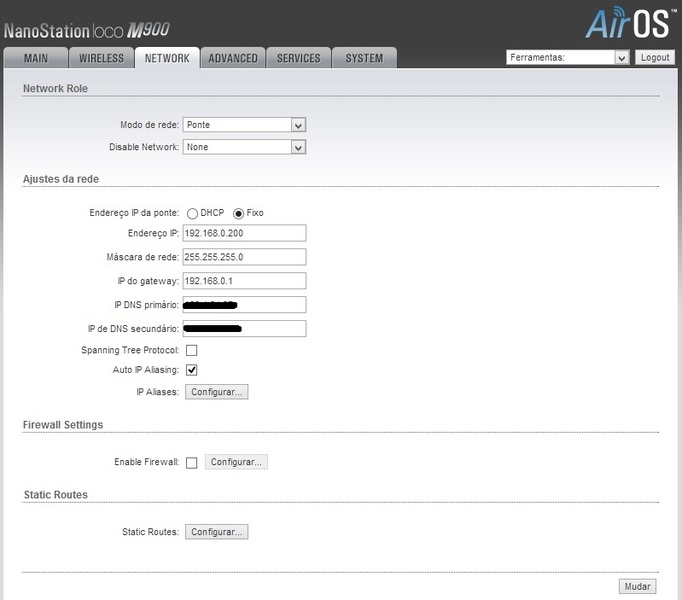Configure IP Aliases button
The image size is (682, 600).
click(x=217, y=392)
